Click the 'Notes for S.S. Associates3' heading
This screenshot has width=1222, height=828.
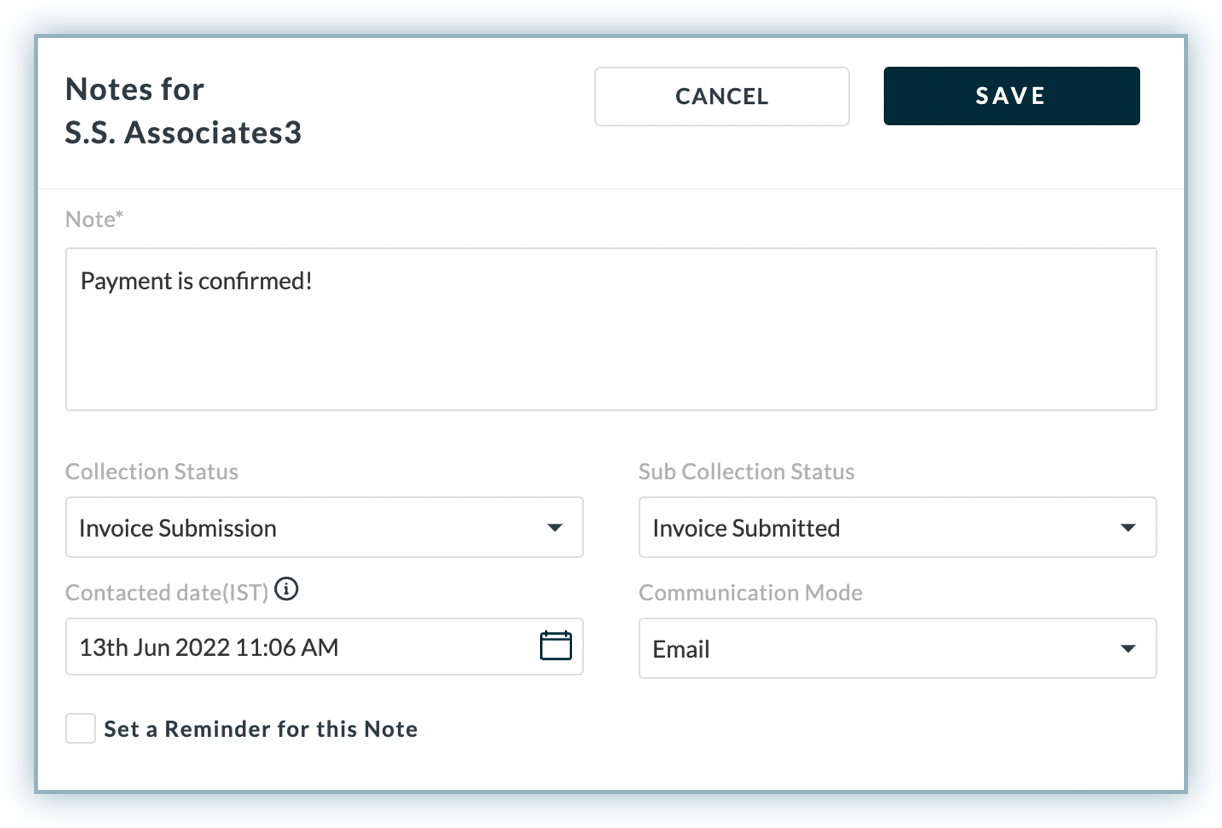pos(183,111)
